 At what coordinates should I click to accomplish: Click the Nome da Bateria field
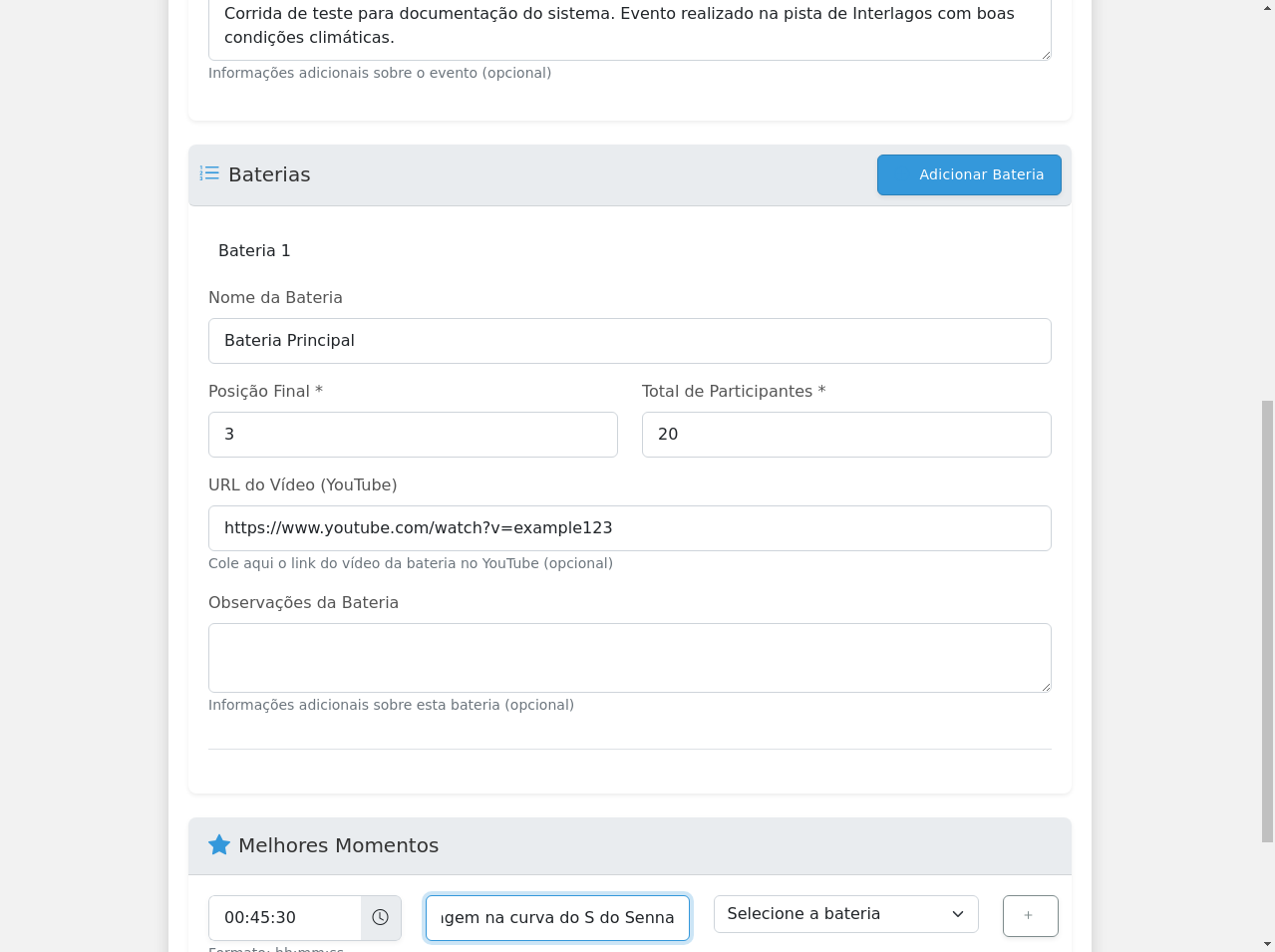coord(629,341)
